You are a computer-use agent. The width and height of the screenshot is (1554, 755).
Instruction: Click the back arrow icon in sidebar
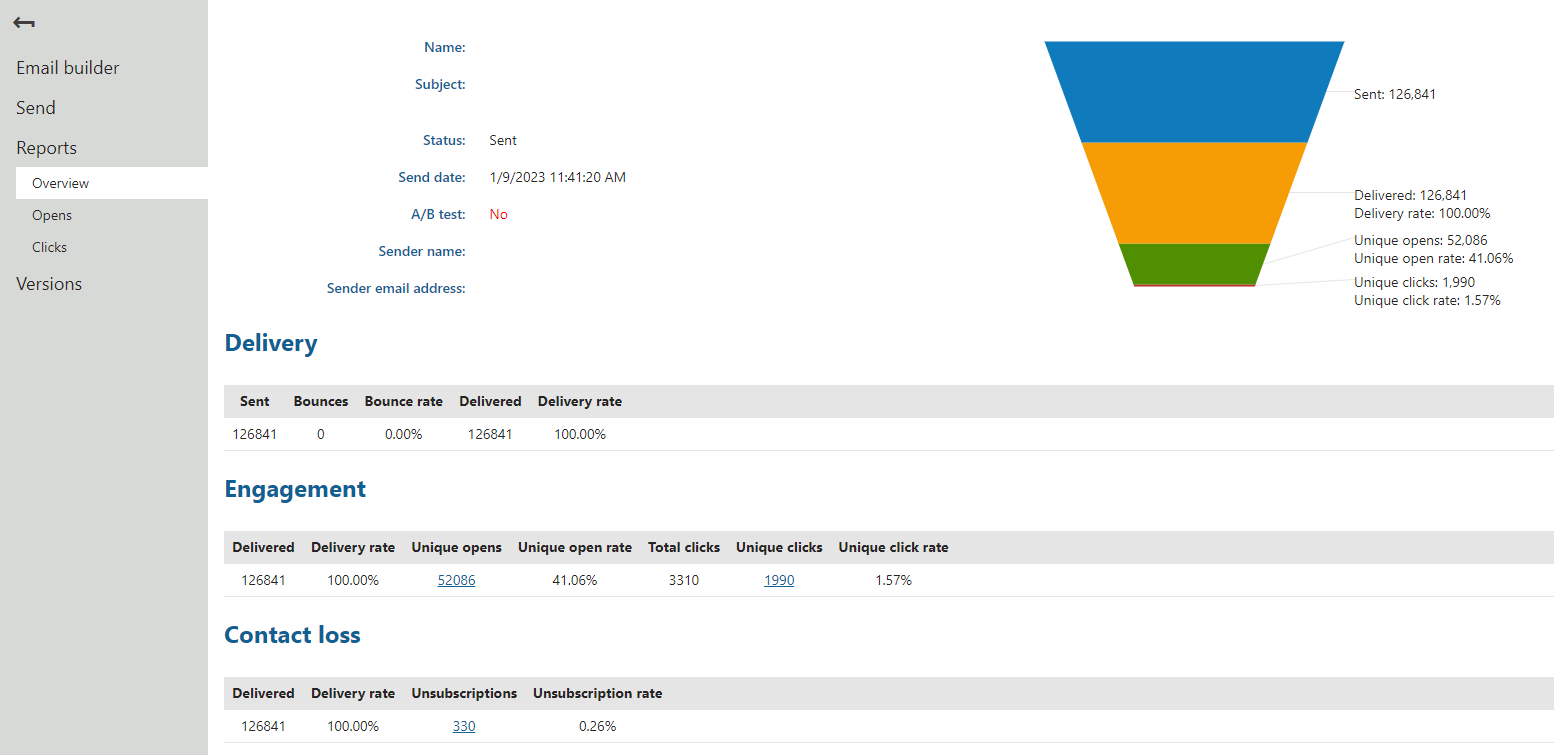click(24, 23)
